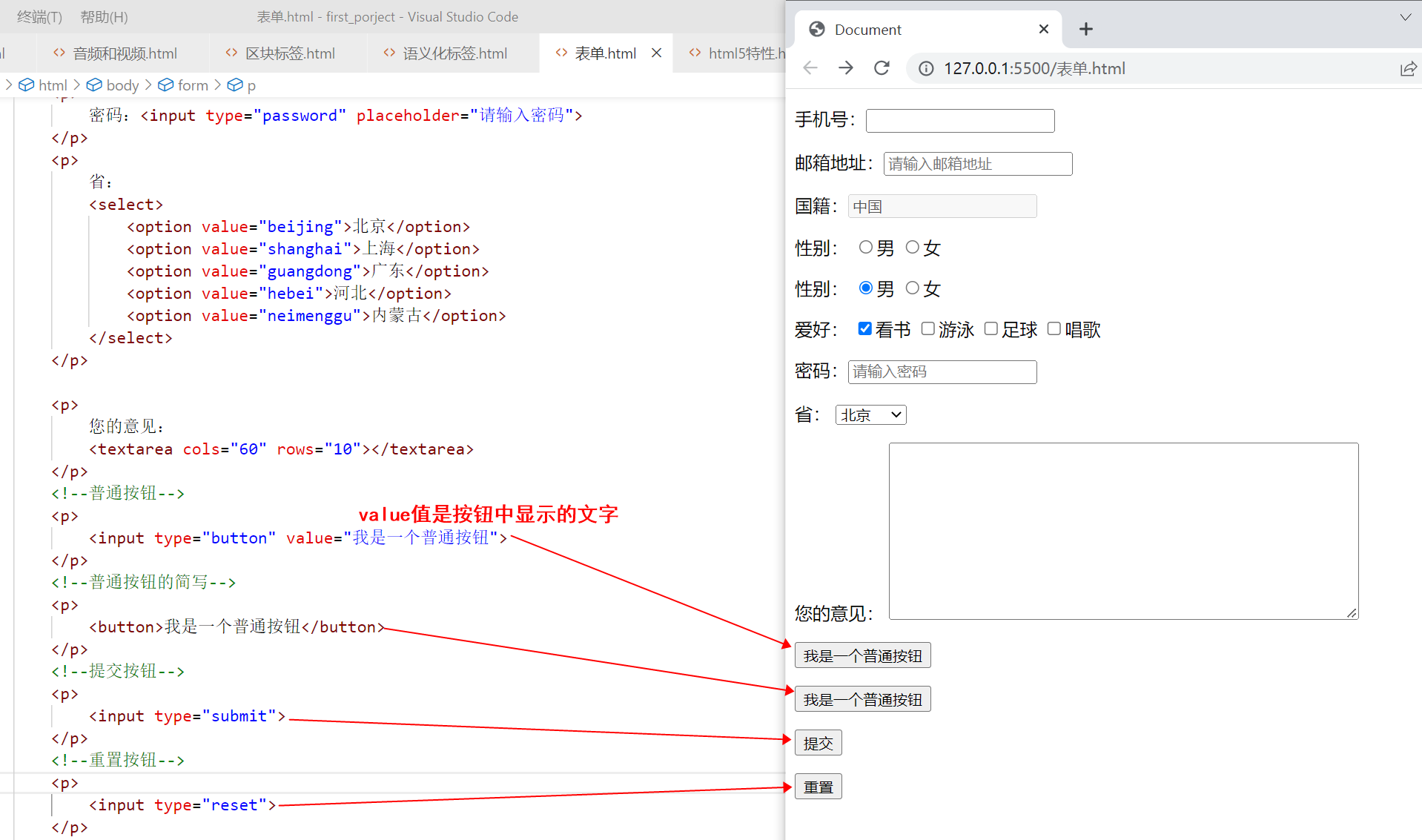This screenshot has height=840, width=1422.
Task: Select the 表单.html editor tab
Action: [605, 53]
